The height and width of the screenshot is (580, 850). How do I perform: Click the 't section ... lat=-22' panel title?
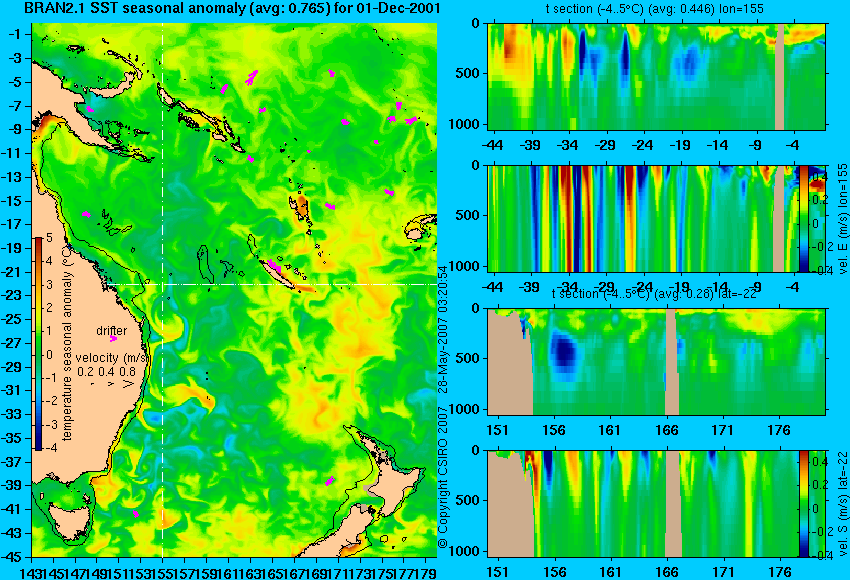(x=654, y=294)
